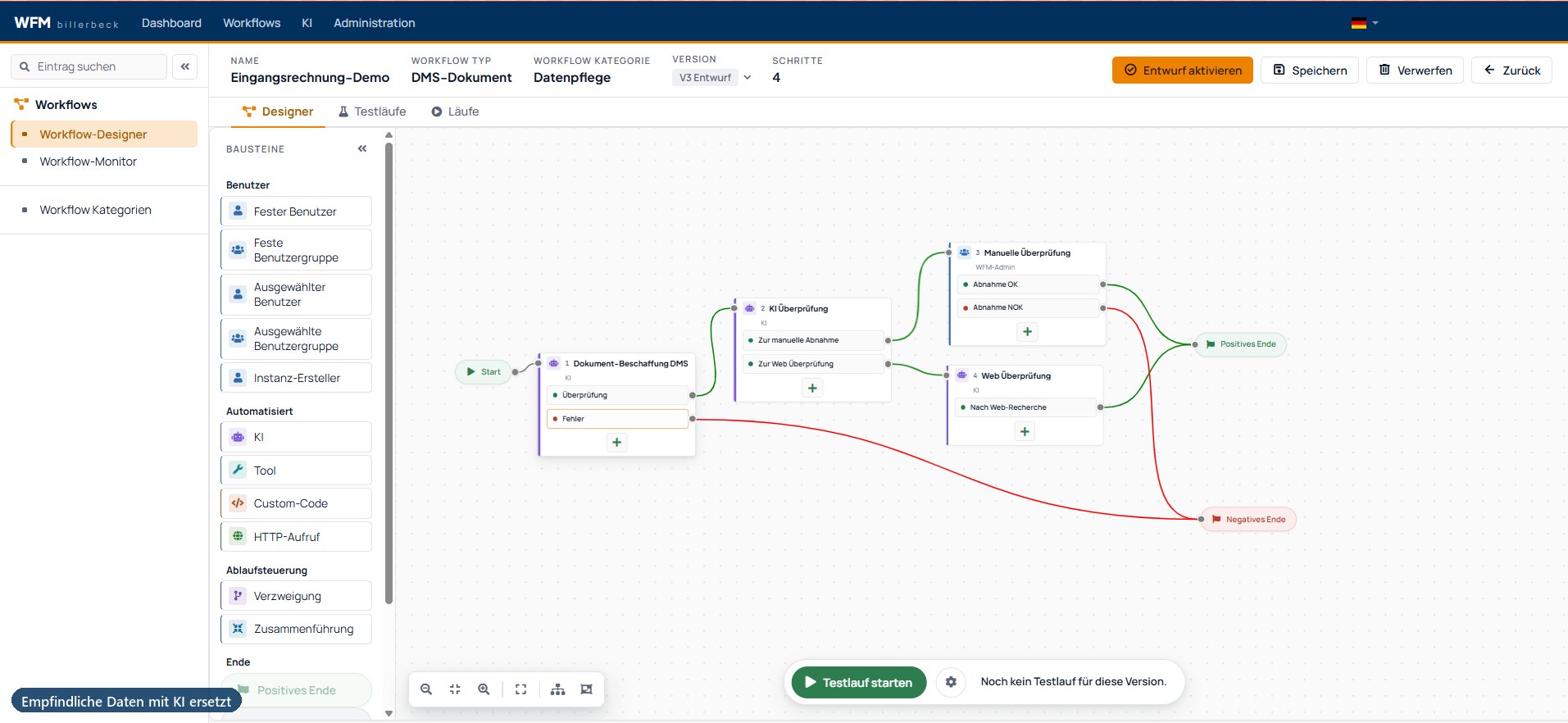Discard changes with Verwerfen

1416,70
